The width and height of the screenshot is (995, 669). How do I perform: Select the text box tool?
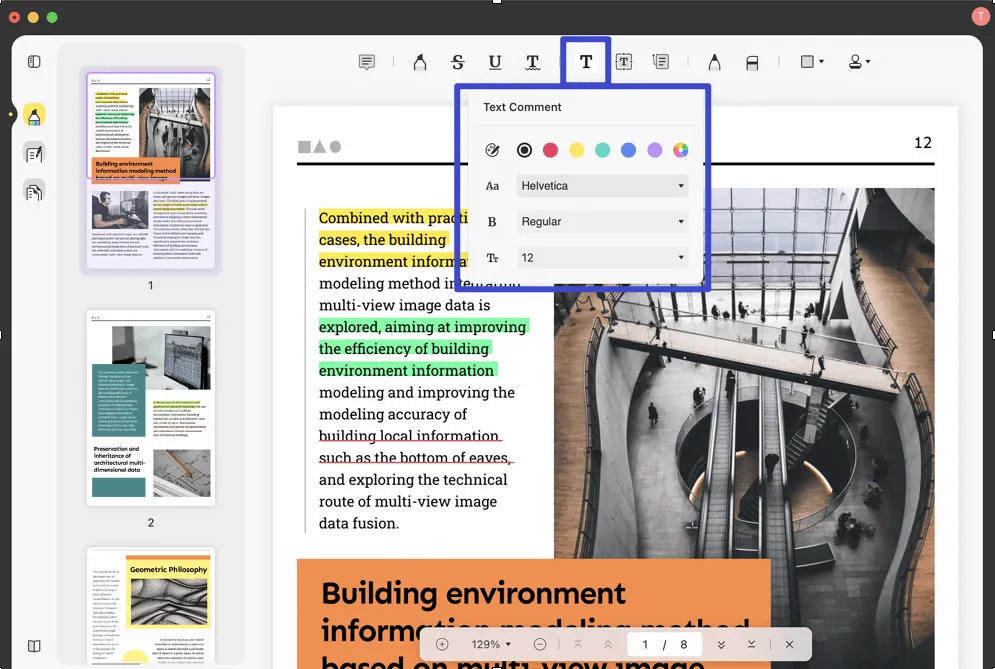[623, 62]
